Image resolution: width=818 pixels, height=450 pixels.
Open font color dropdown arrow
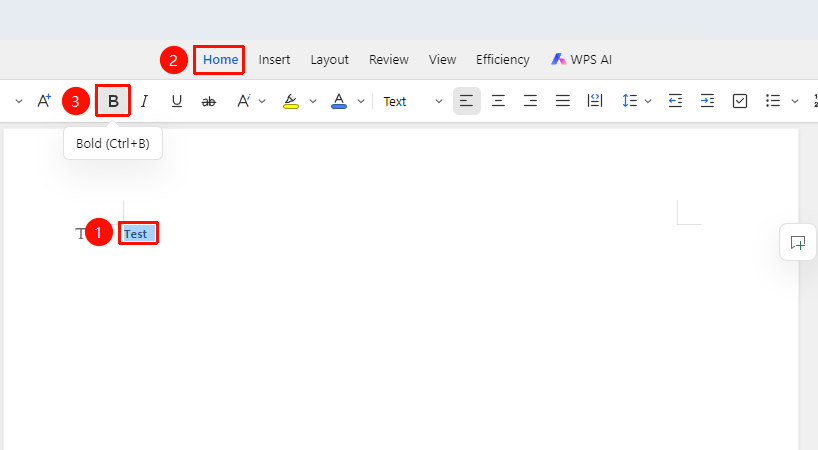360,101
